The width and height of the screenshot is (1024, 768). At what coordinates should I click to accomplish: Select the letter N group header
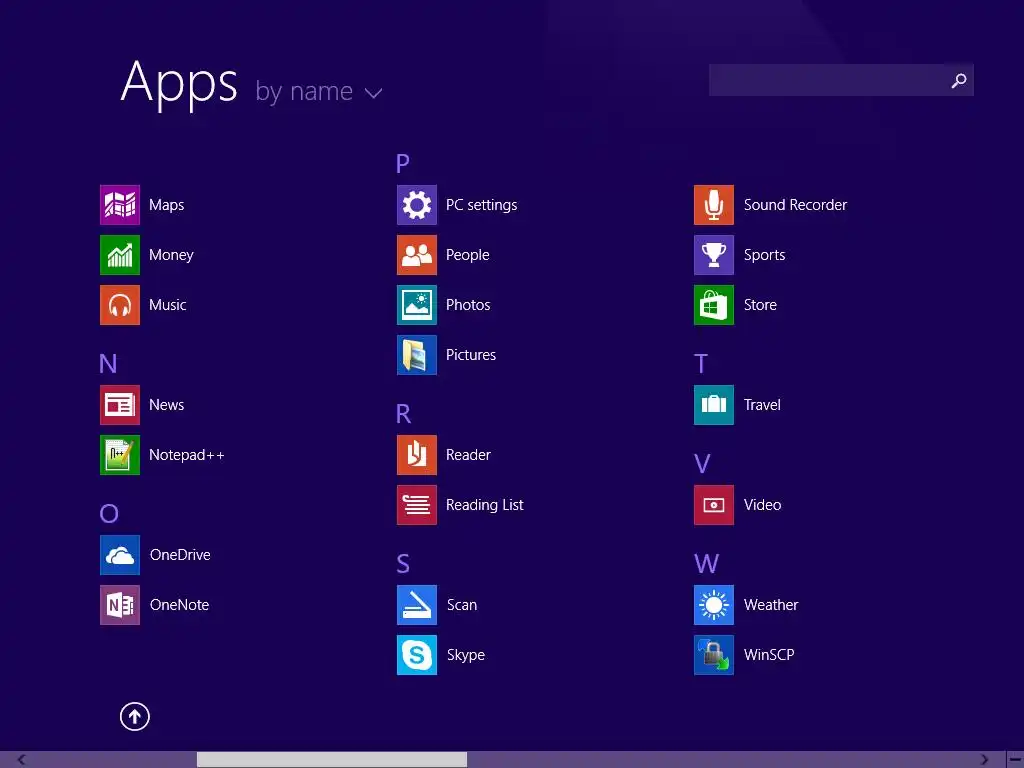pos(108,364)
